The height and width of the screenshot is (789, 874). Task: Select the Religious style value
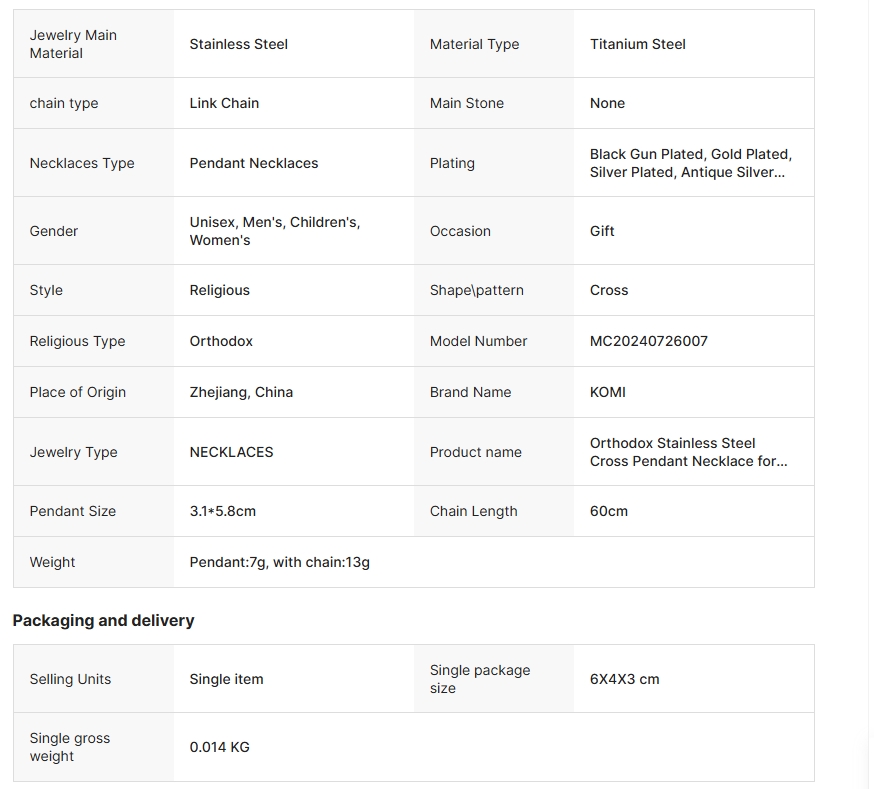(x=219, y=290)
